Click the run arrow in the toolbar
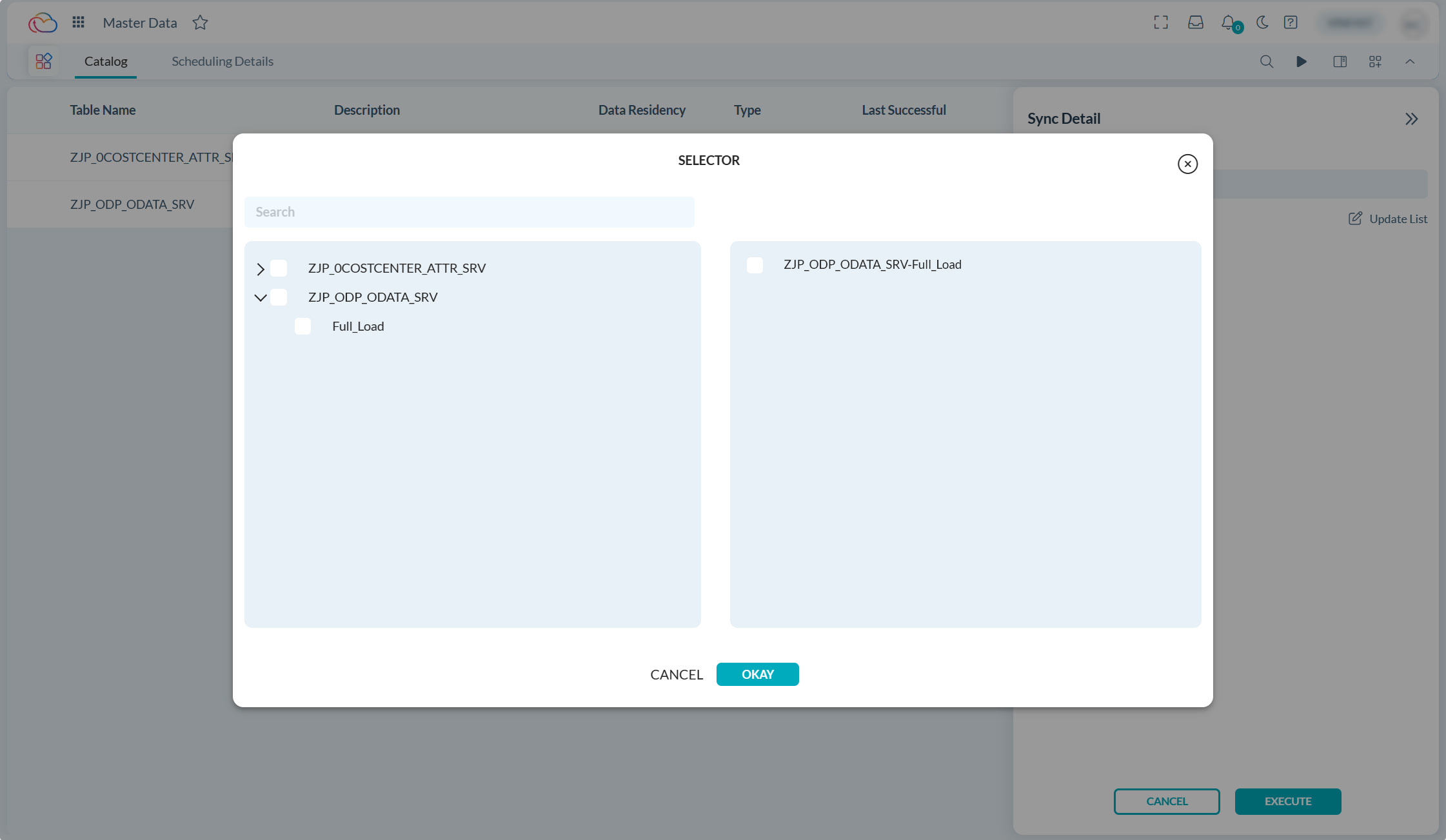1446x840 pixels. tap(1301, 61)
